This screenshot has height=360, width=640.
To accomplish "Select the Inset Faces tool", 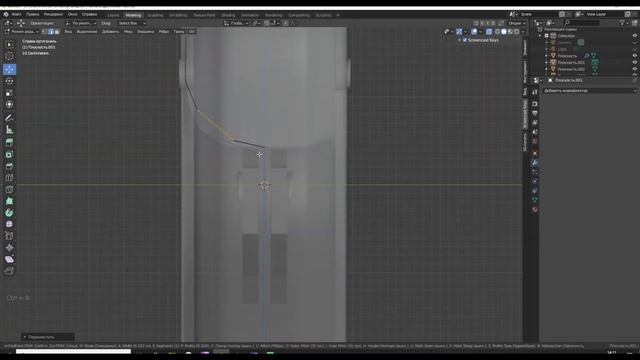I will tap(9, 154).
